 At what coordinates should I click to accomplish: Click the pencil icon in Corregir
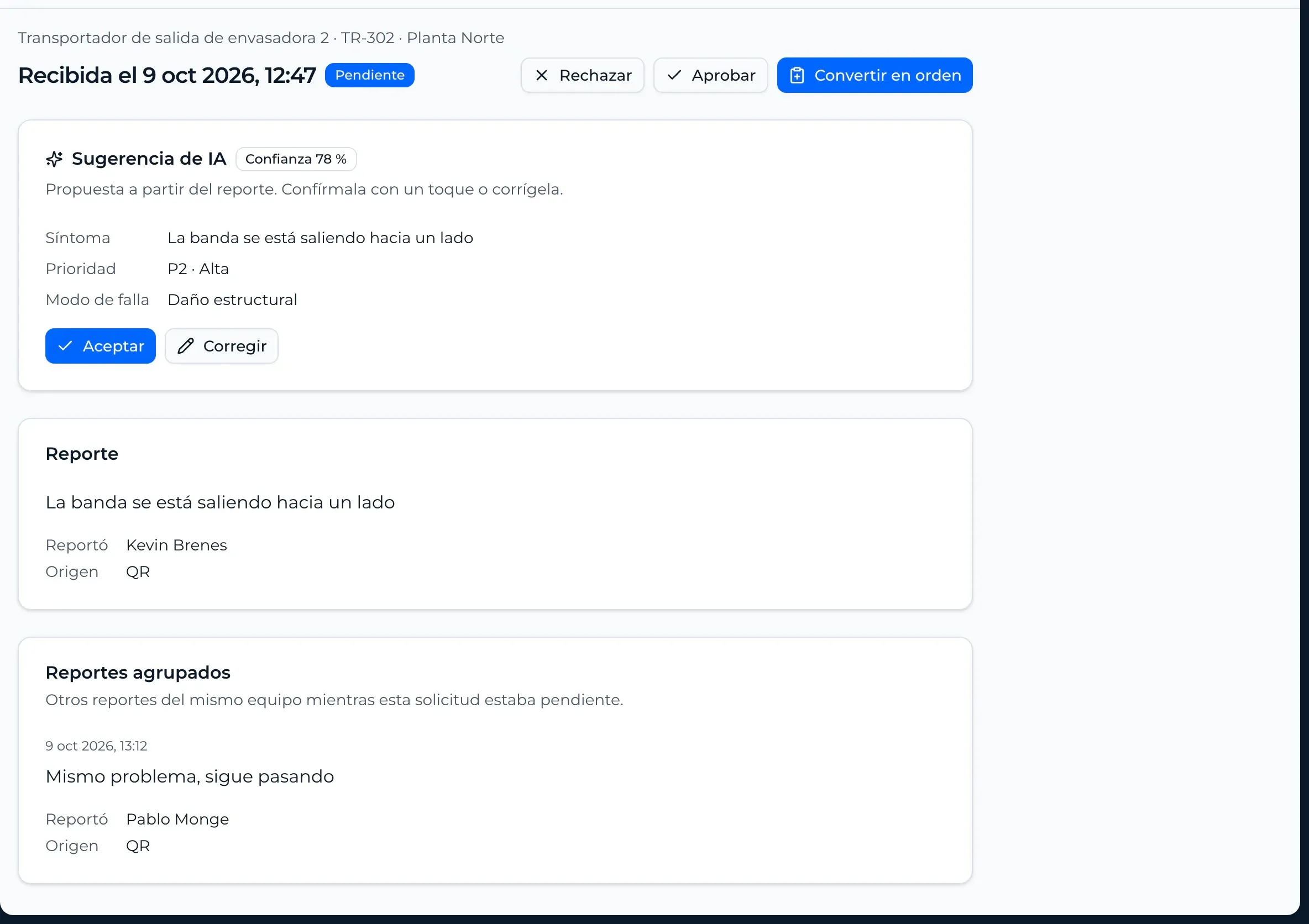pyautogui.click(x=185, y=346)
